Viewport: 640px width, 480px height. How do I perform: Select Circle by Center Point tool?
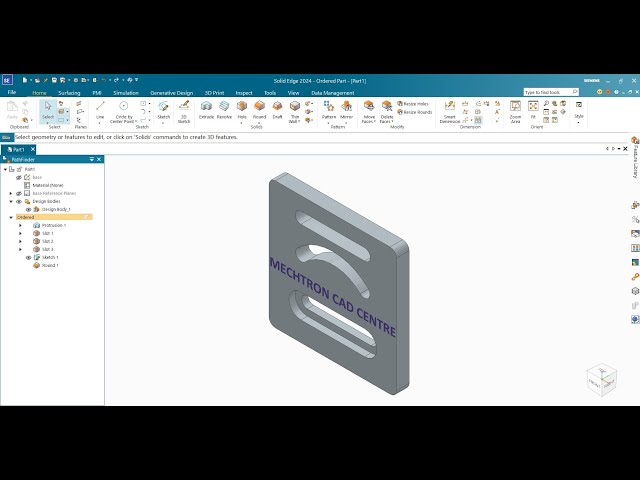pyautogui.click(x=123, y=112)
